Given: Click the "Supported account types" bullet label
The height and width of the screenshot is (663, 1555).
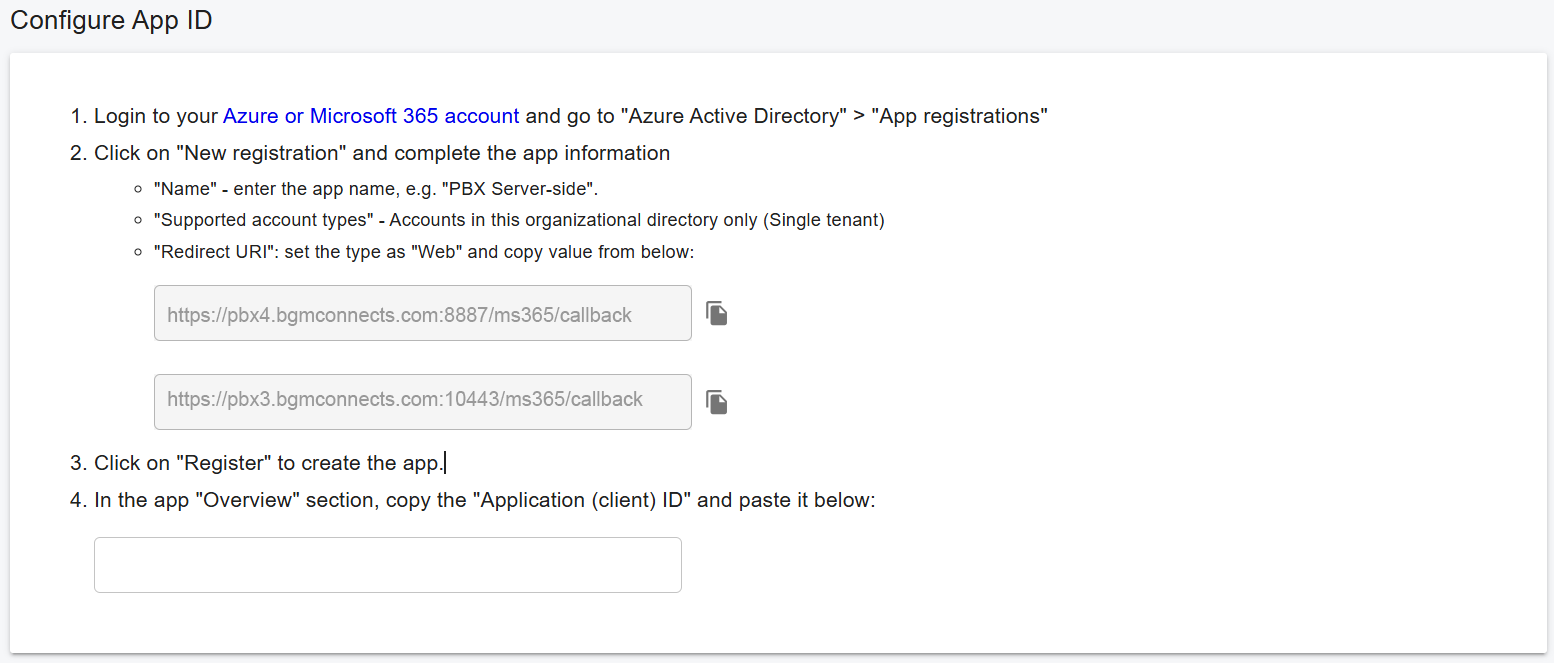Looking at the screenshot, I should [264, 220].
